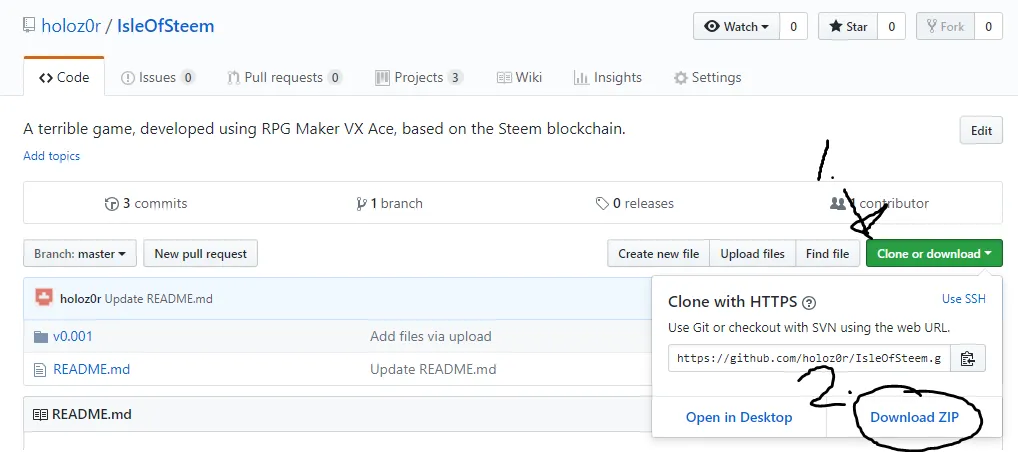Click Download ZIP
Viewport: 1018px width, 452px height.
coord(914,417)
